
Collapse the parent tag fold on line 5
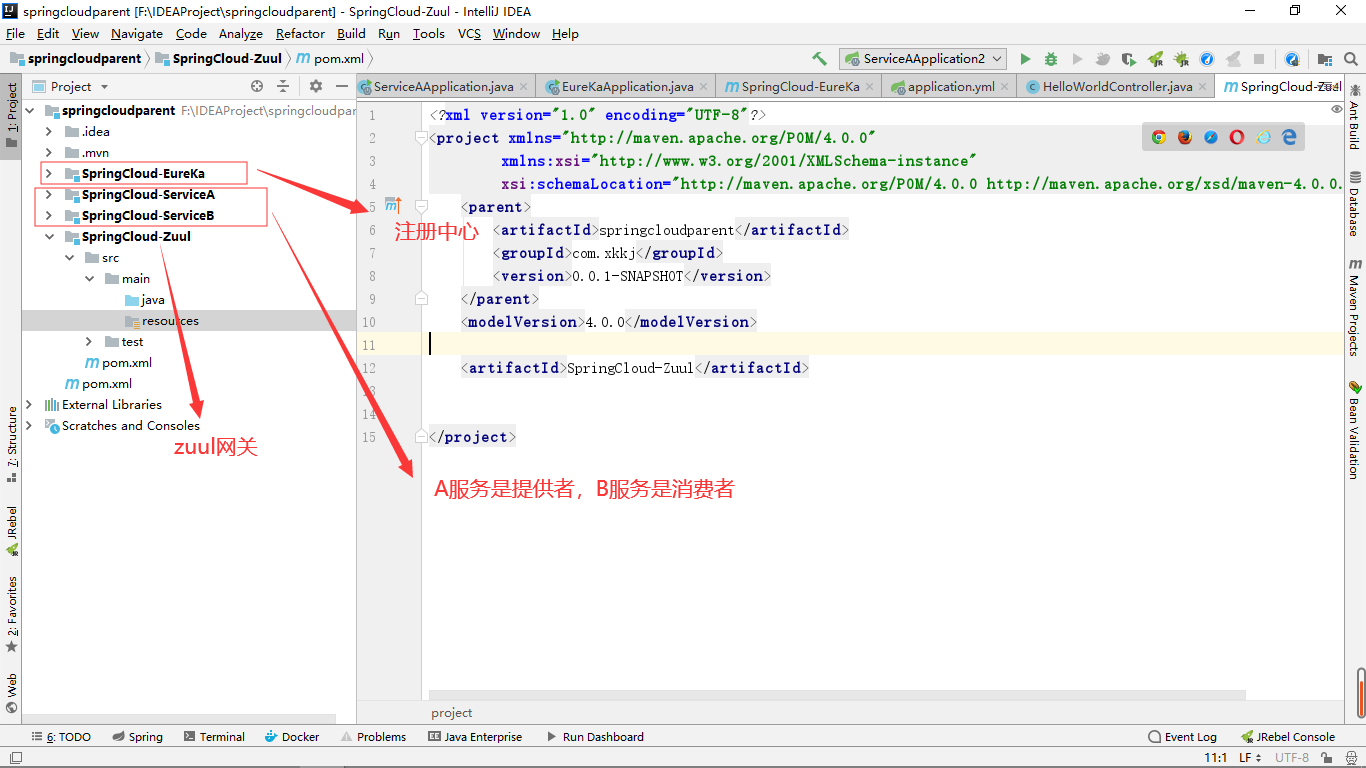point(421,206)
